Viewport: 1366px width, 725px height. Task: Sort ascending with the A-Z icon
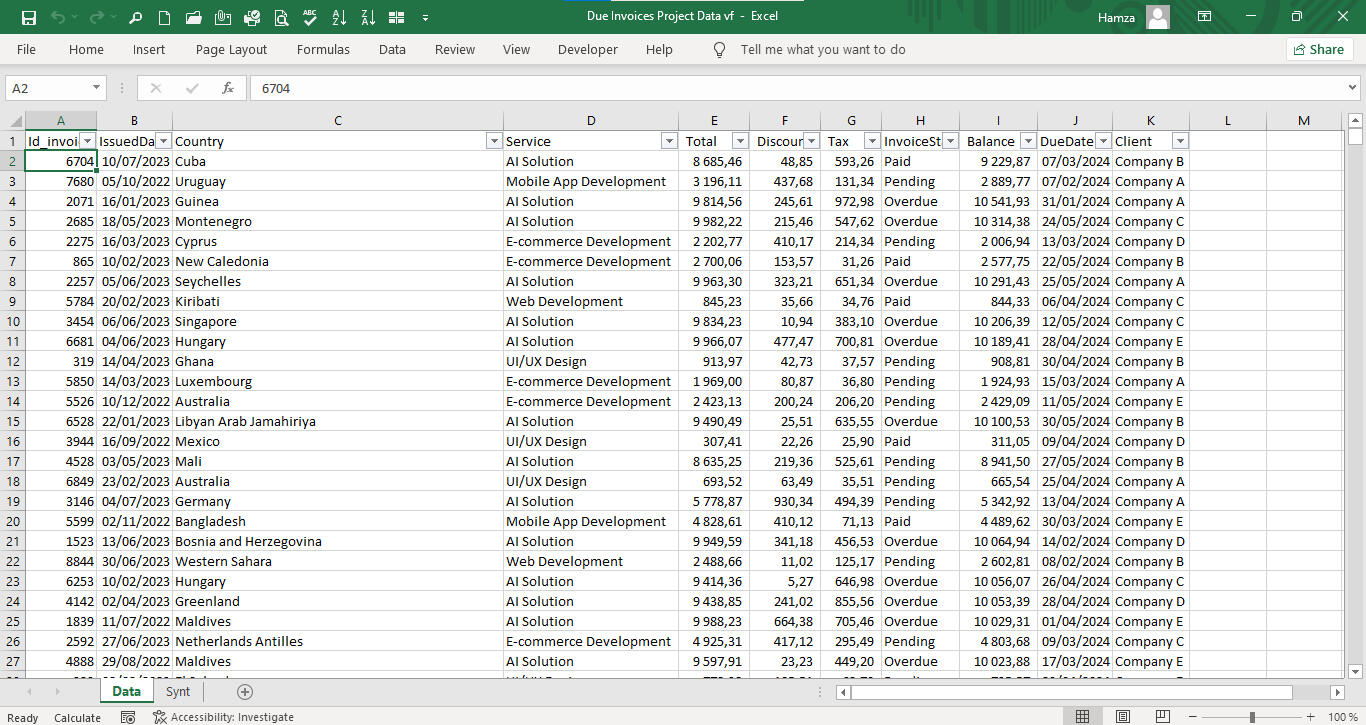339,17
